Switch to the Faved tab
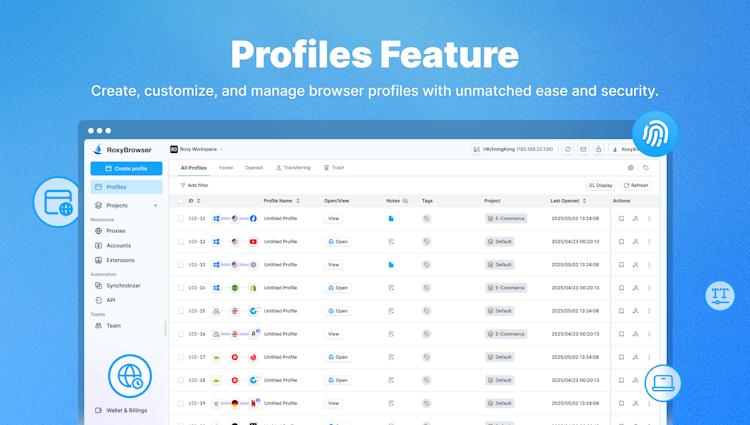This screenshot has height=425, width=750. [x=226, y=168]
